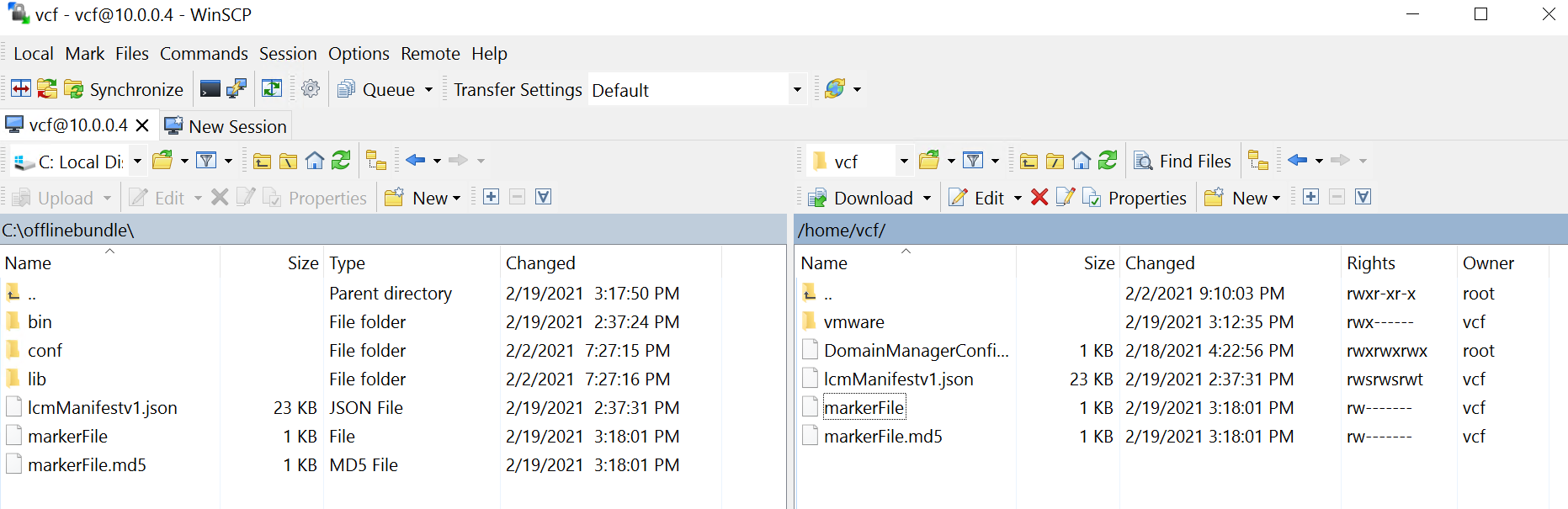Open session in PuTTY icon

(x=237, y=89)
